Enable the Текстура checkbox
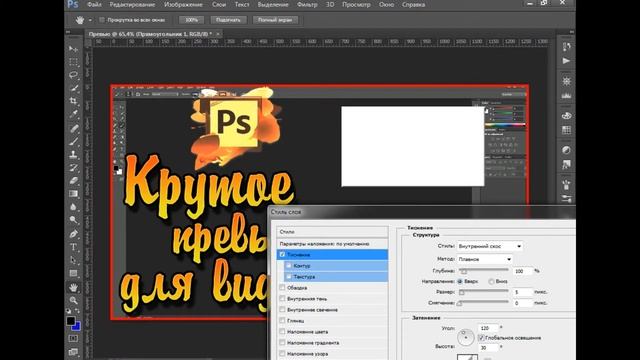The width and height of the screenshot is (640, 360). coord(289,276)
